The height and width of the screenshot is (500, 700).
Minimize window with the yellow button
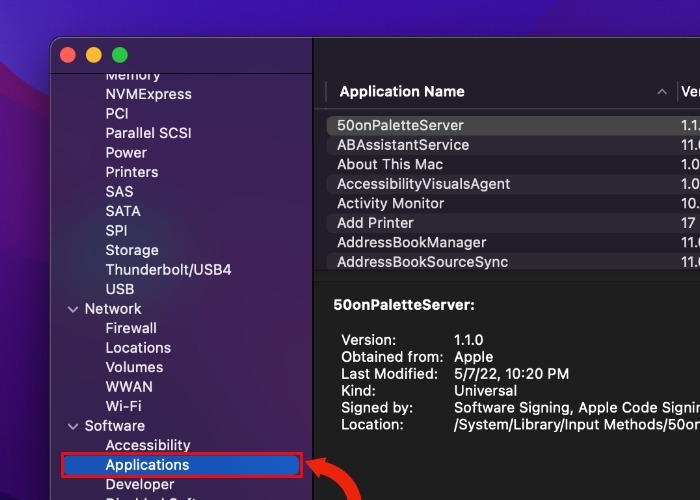pyautogui.click(x=94, y=55)
